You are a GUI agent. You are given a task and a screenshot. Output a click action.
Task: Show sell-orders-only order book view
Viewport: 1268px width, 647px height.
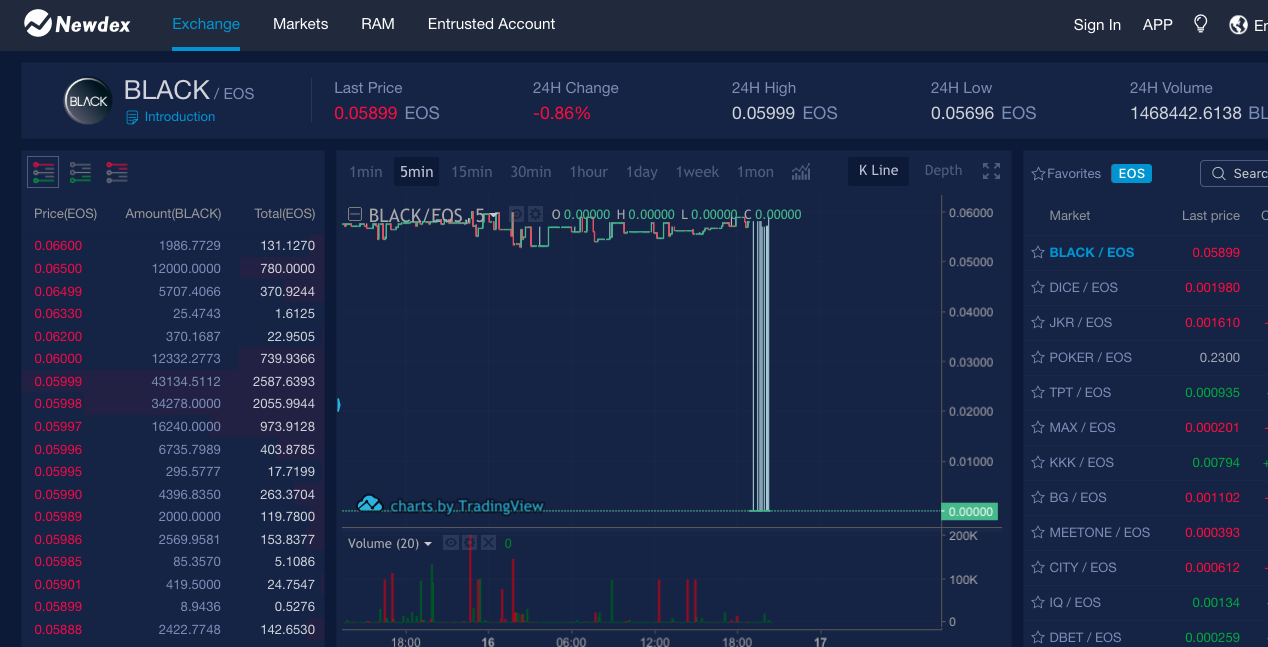tap(117, 172)
